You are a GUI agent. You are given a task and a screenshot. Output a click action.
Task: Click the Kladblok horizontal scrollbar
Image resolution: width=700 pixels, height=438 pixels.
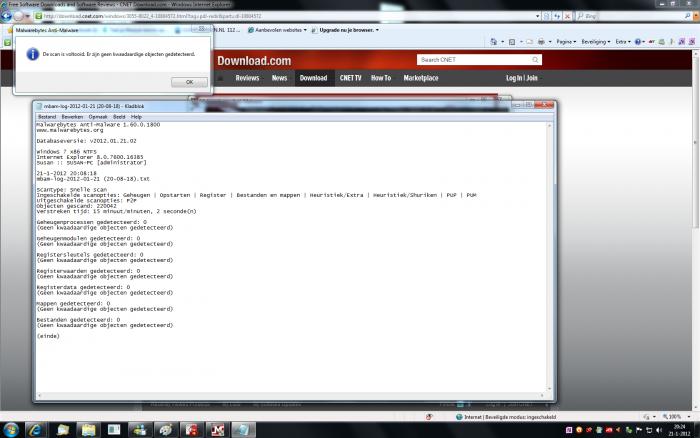point(290,395)
